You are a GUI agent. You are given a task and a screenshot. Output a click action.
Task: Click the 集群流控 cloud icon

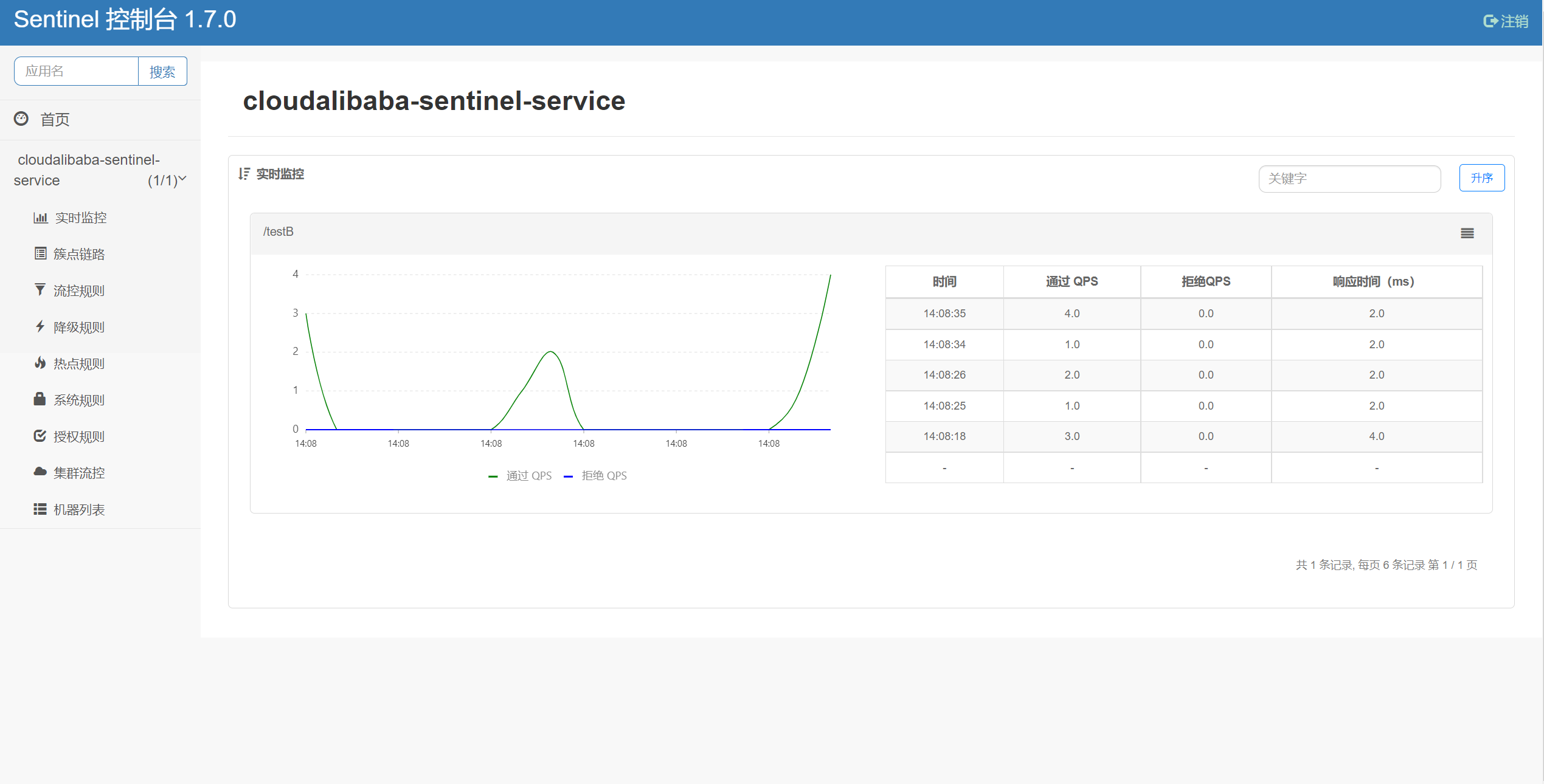click(40, 472)
